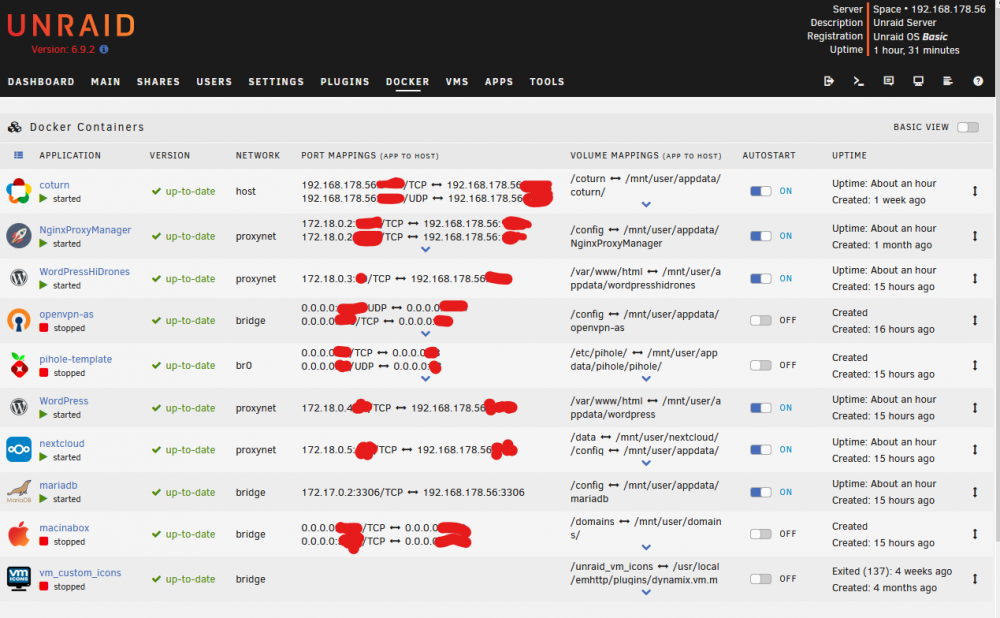Screen dimensions: 1000x618
Task: Open the terminal icon in header
Action: [x=858, y=81]
